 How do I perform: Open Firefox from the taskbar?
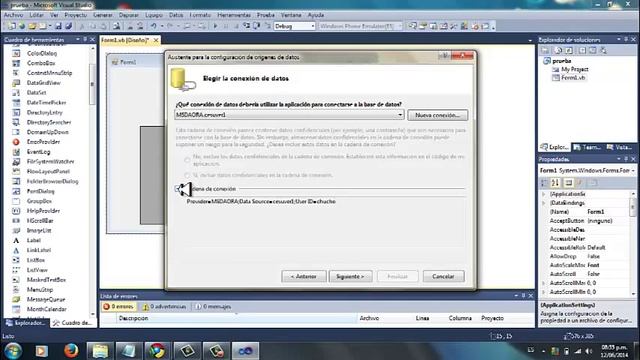point(71,351)
